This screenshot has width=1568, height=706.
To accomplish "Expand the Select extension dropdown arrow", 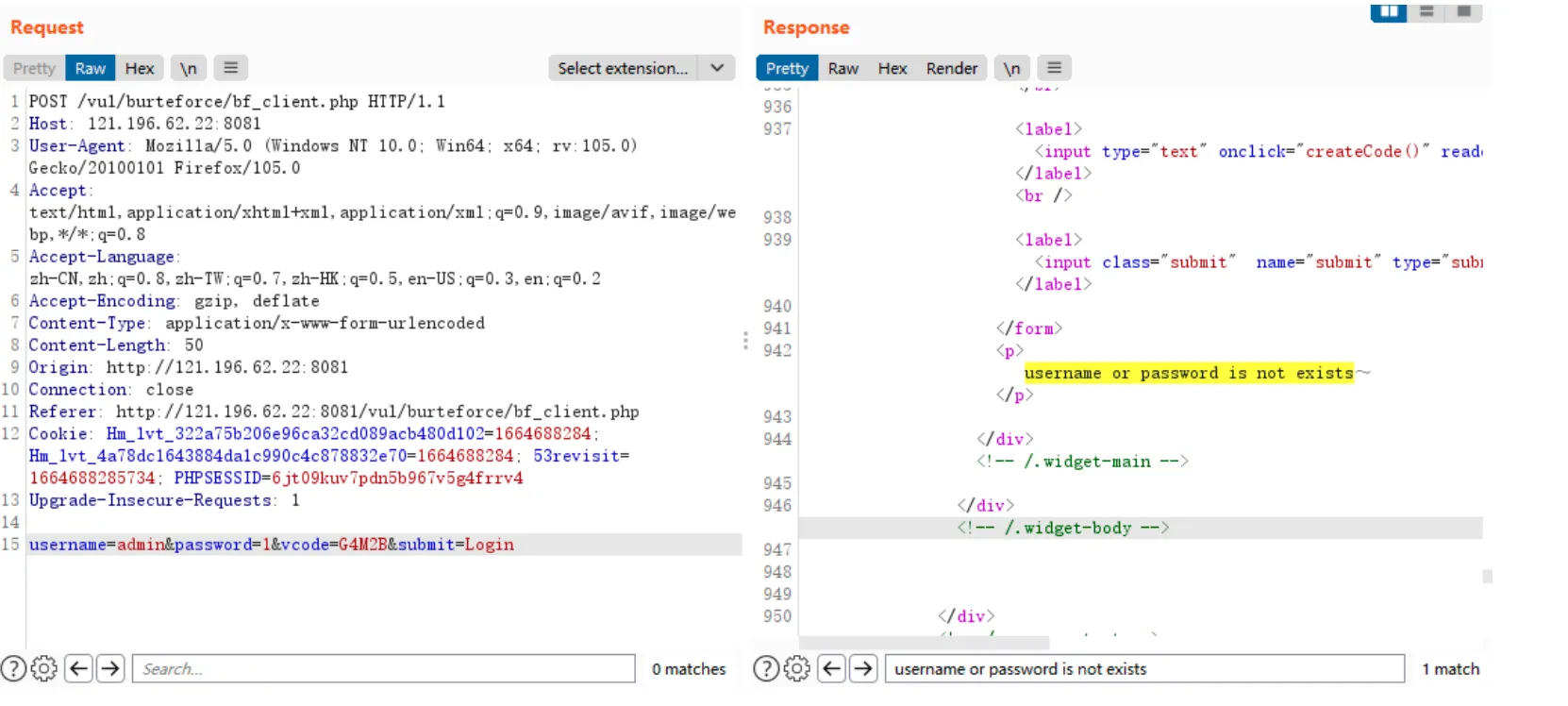I will (717, 68).
